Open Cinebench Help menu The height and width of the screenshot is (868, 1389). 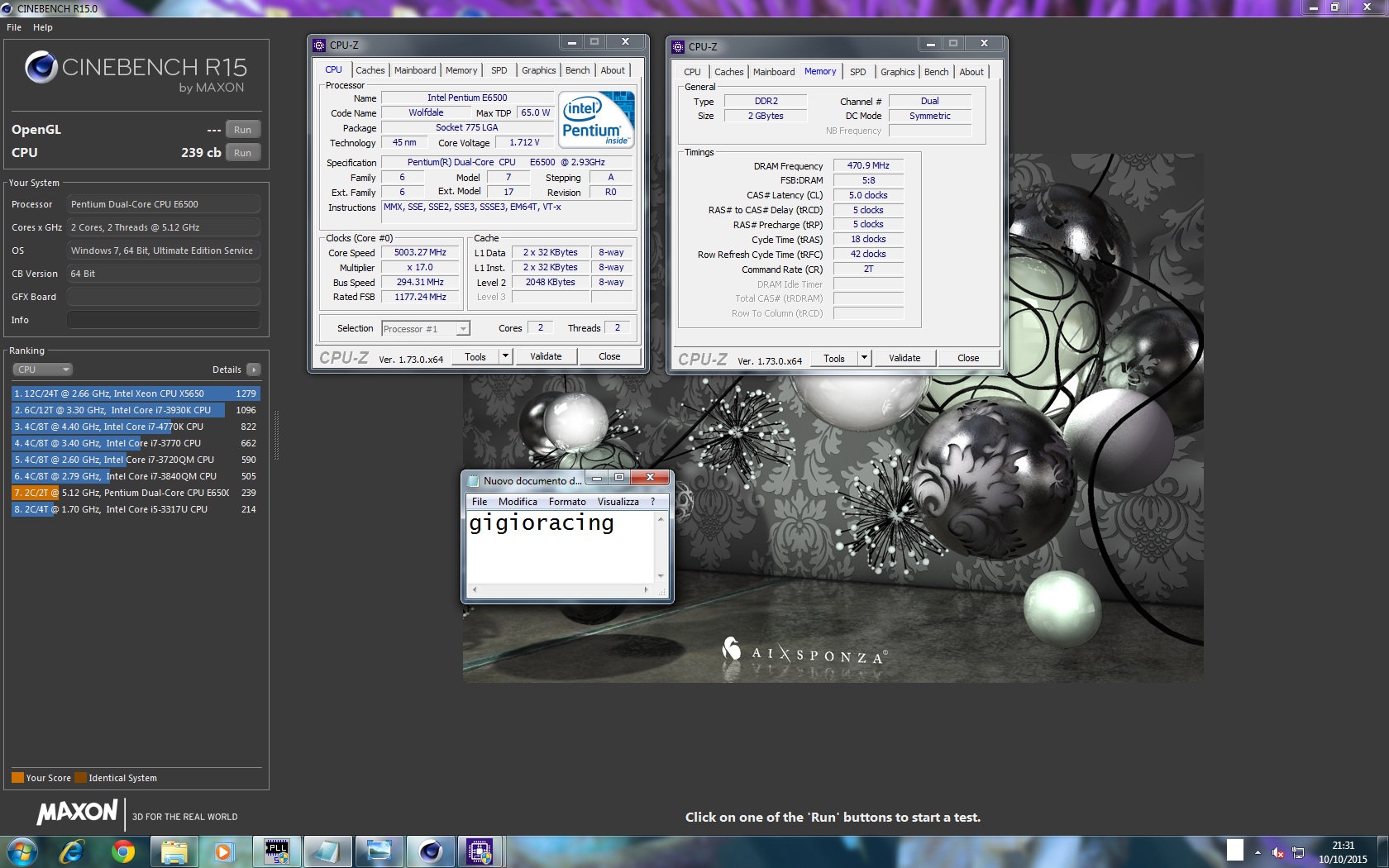click(x=43, y=27)
